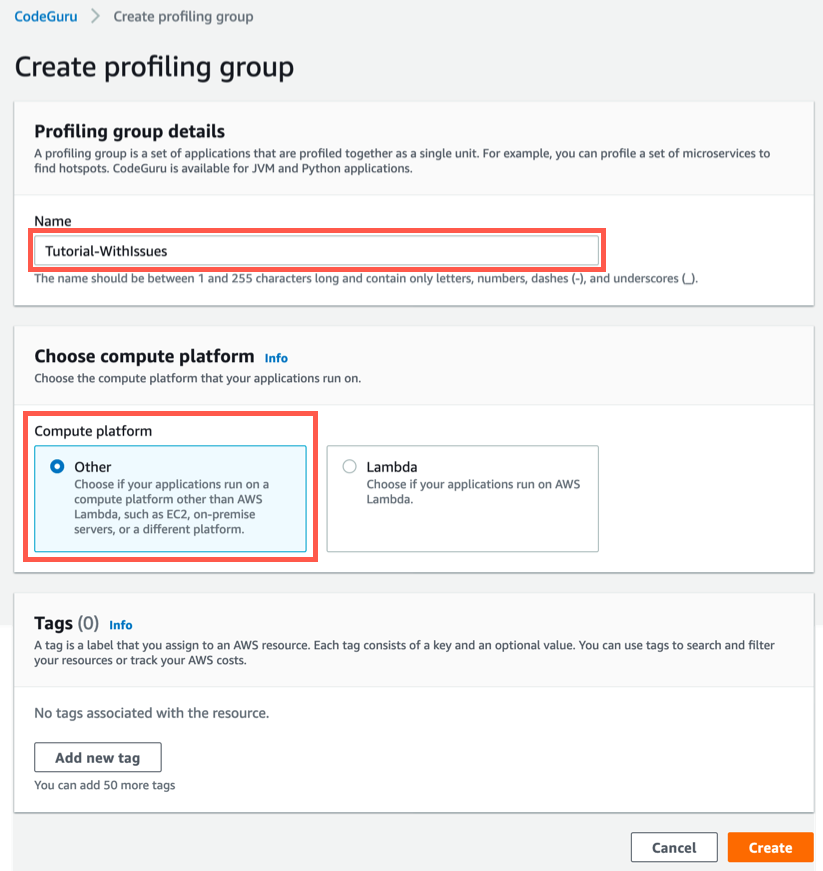
Task: Click the highlighted Other option card
Action: pyautogui.click(x=170, y=498)
